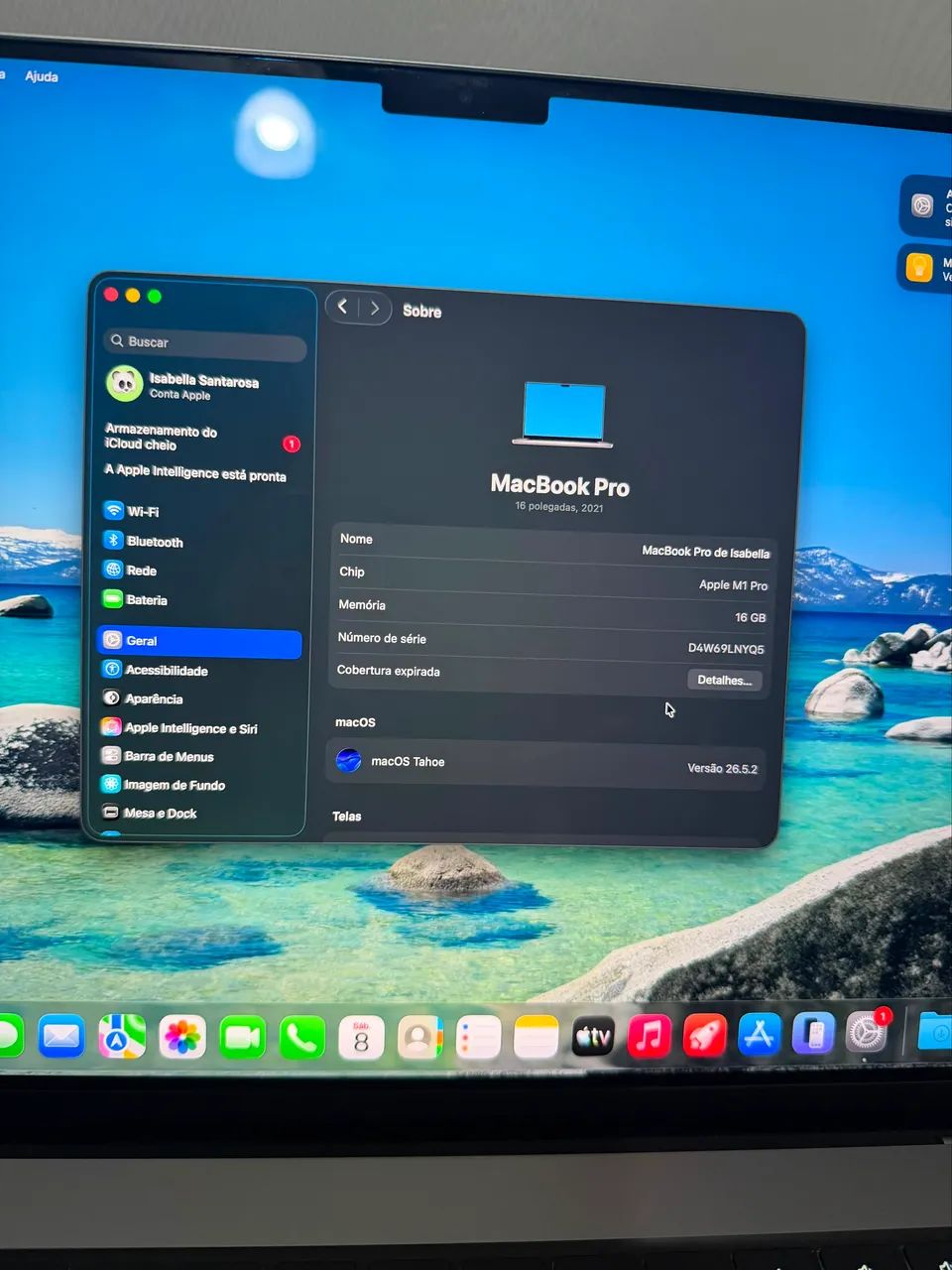
Task: Click the Detalhes... button for coverage
Action: click(x=725, y=680)
